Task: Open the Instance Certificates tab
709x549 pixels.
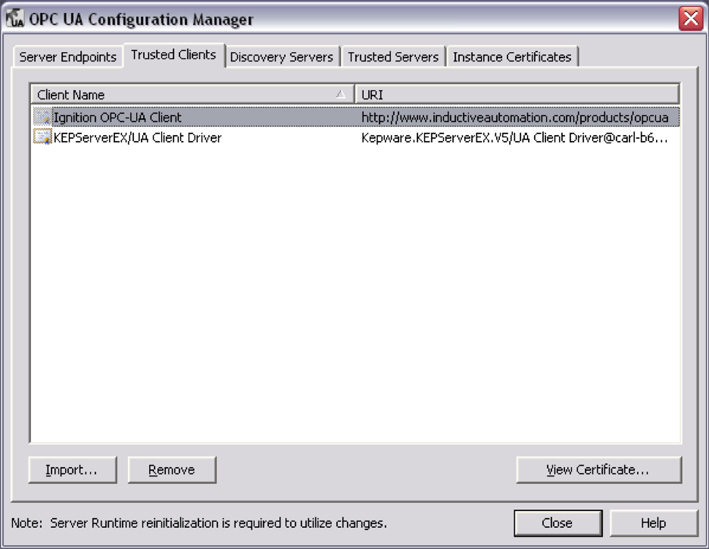Action: click(x=512, y=57)
